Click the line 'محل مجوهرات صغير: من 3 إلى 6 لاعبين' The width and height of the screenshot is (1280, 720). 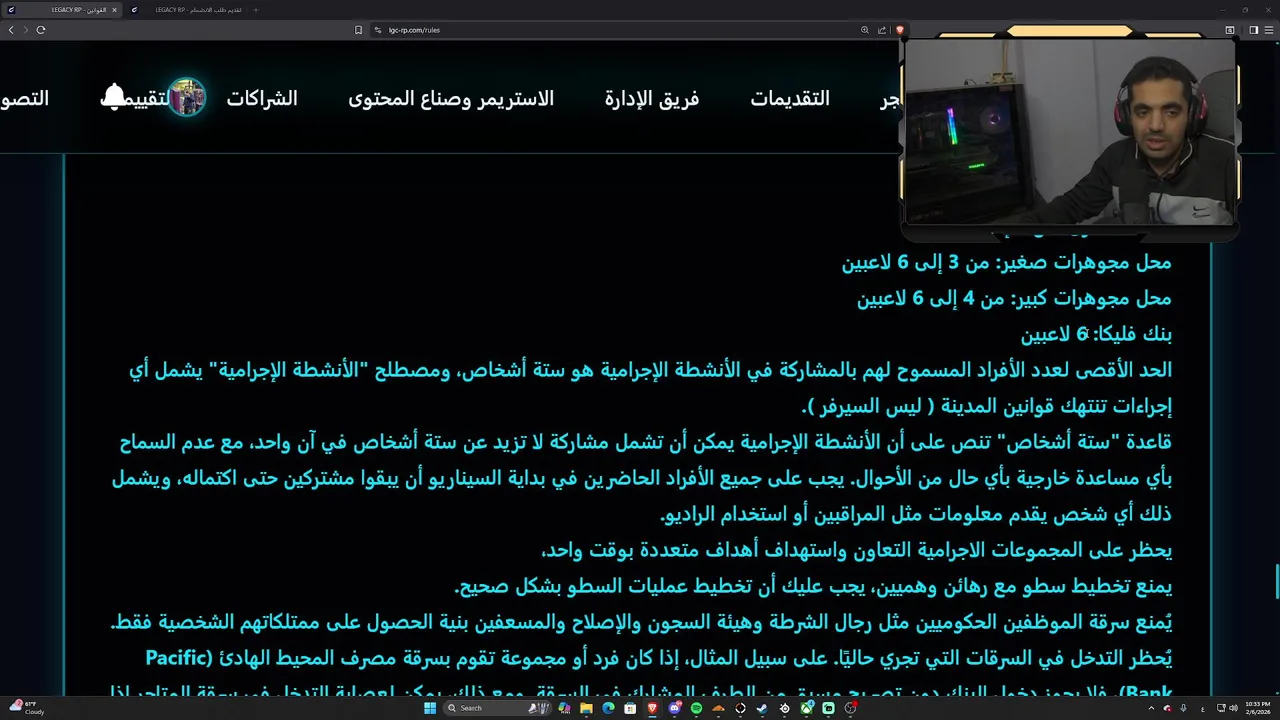(1006, 263)
